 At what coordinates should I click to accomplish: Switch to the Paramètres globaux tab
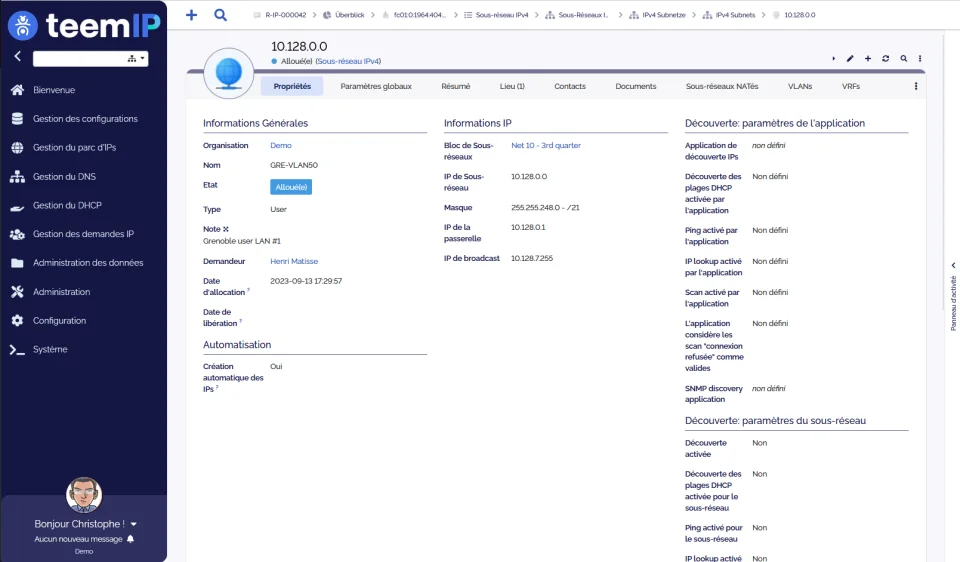click(x=376, y=86)
